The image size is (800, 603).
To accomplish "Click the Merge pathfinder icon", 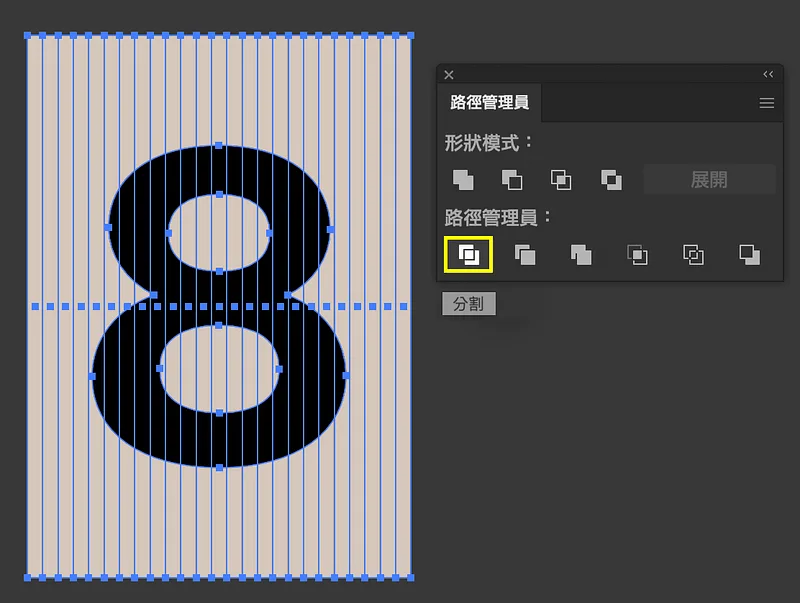I will [581, 255].
